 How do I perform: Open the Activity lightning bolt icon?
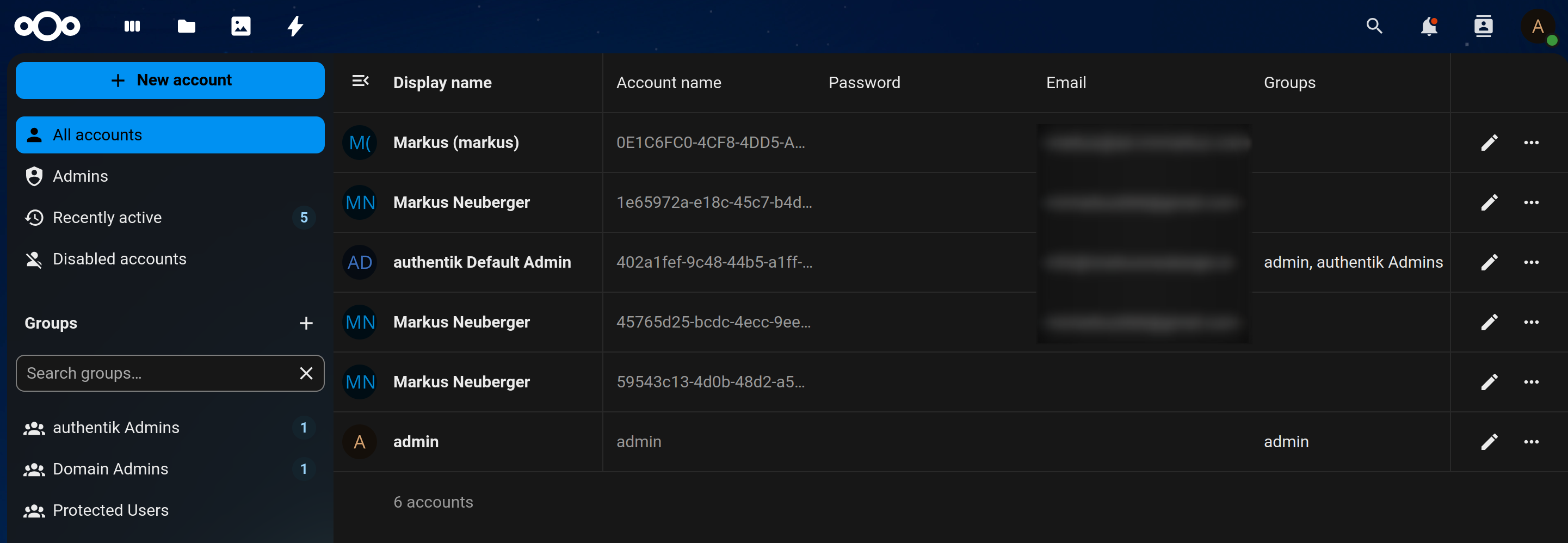pos(295,26)
